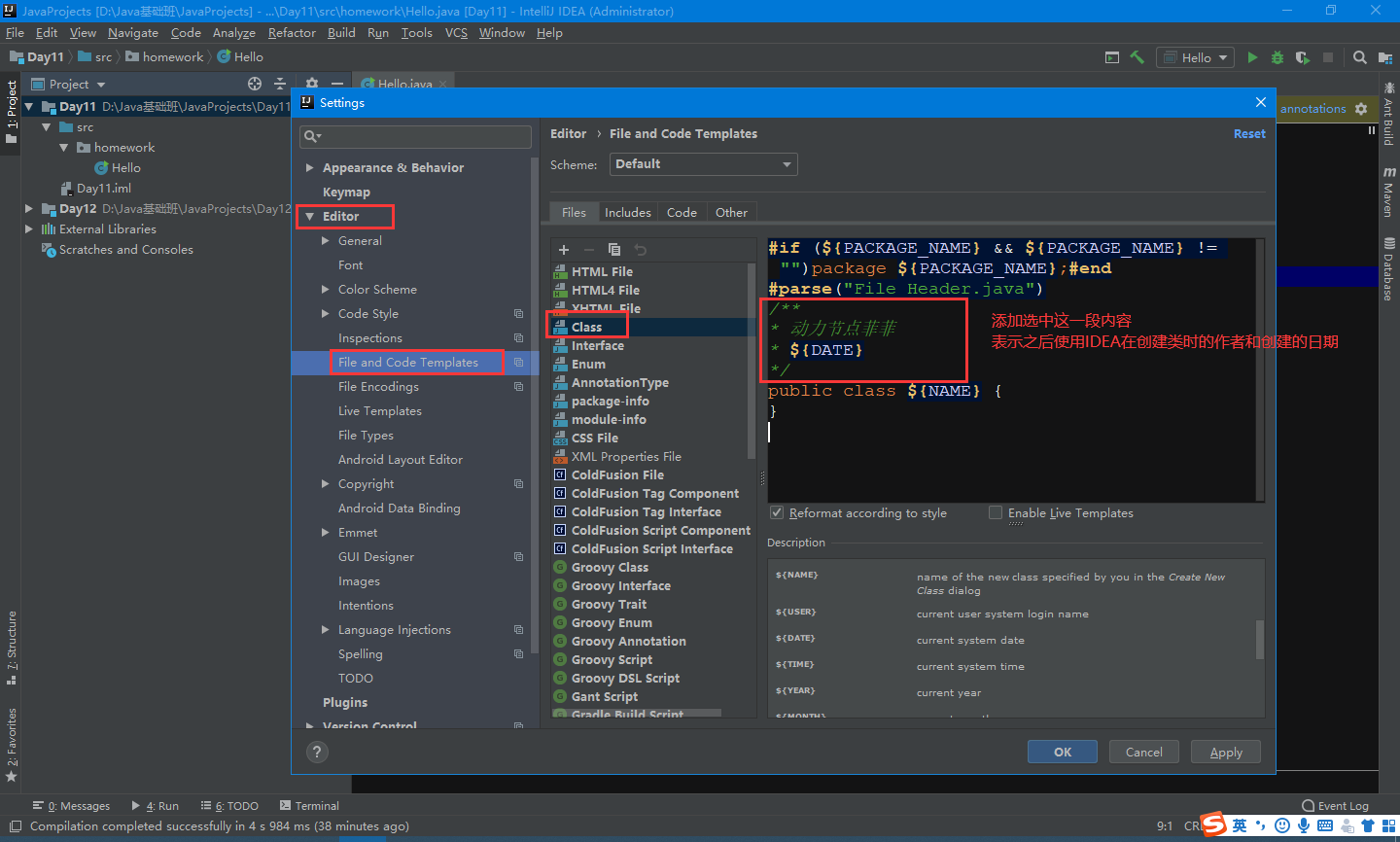1400x842 pixels.
Task: Click the keyboard icon in IME toolbar
Action: 1325,825
